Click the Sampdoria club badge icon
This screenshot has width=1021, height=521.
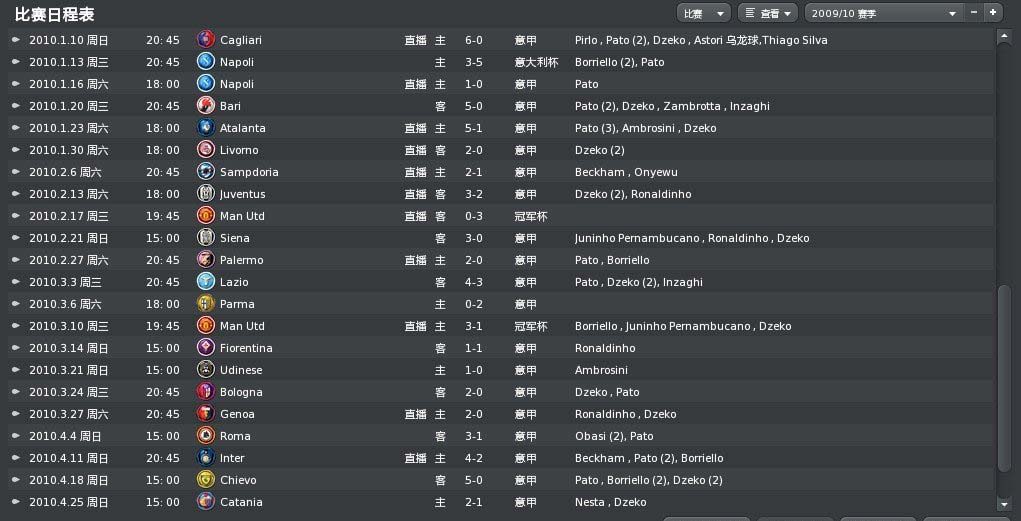tap(206, 172)
